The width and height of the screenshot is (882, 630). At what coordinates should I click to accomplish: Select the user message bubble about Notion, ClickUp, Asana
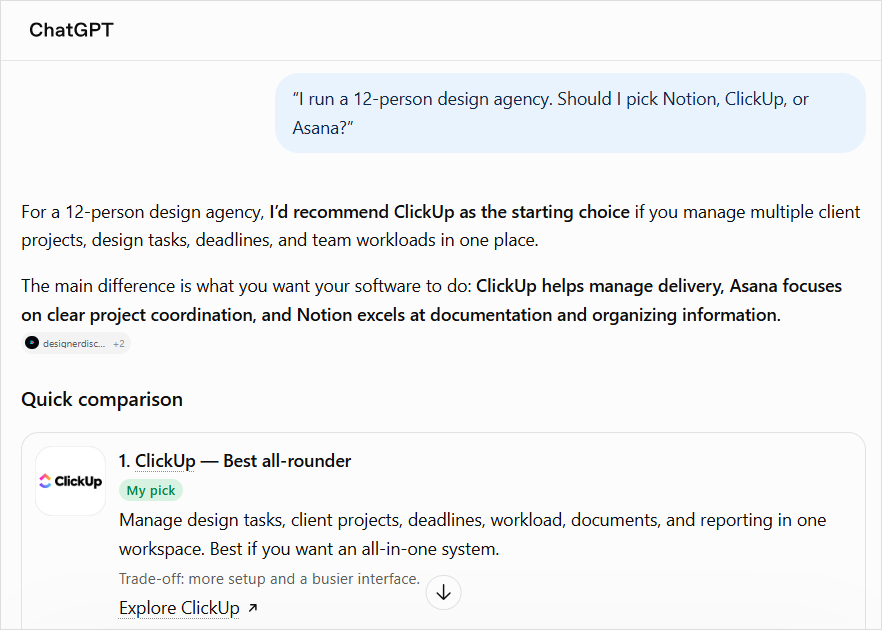[x=570, y=113]
